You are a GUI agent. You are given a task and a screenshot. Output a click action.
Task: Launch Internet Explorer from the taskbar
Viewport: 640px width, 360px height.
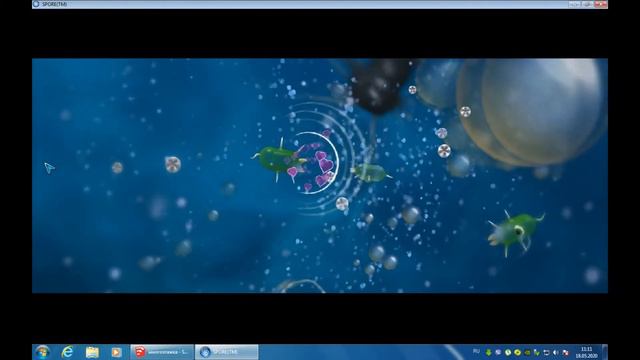coord(67,352)
